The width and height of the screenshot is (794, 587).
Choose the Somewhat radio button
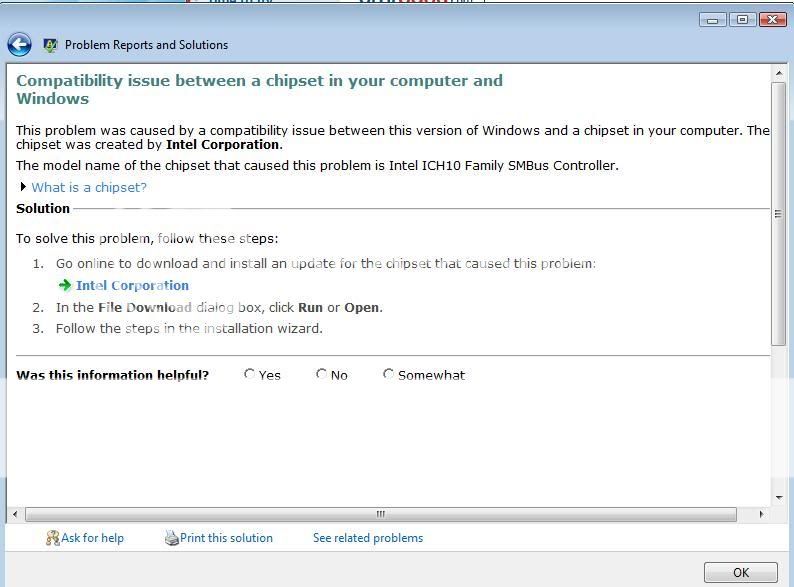388,374
